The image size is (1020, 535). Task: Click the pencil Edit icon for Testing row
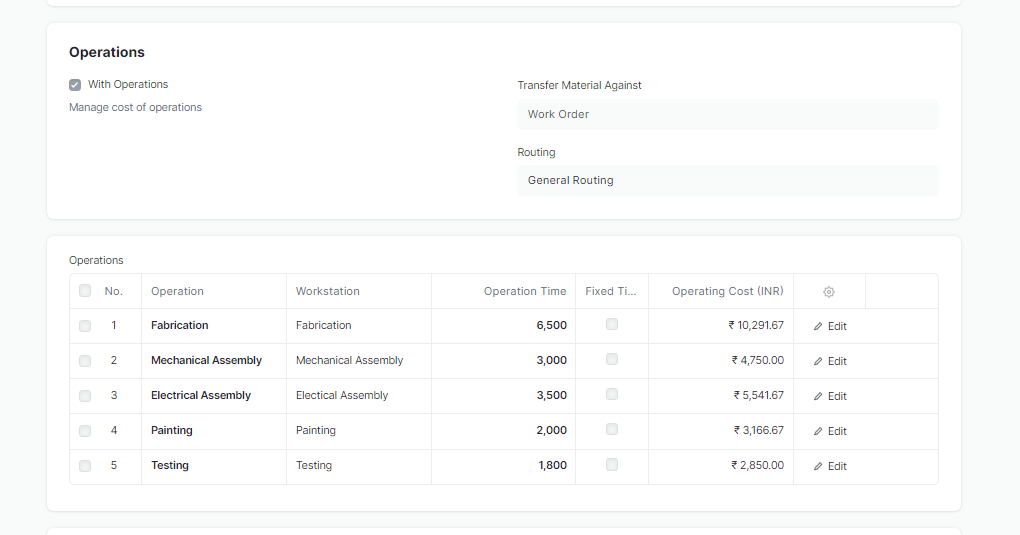[819, 466]
